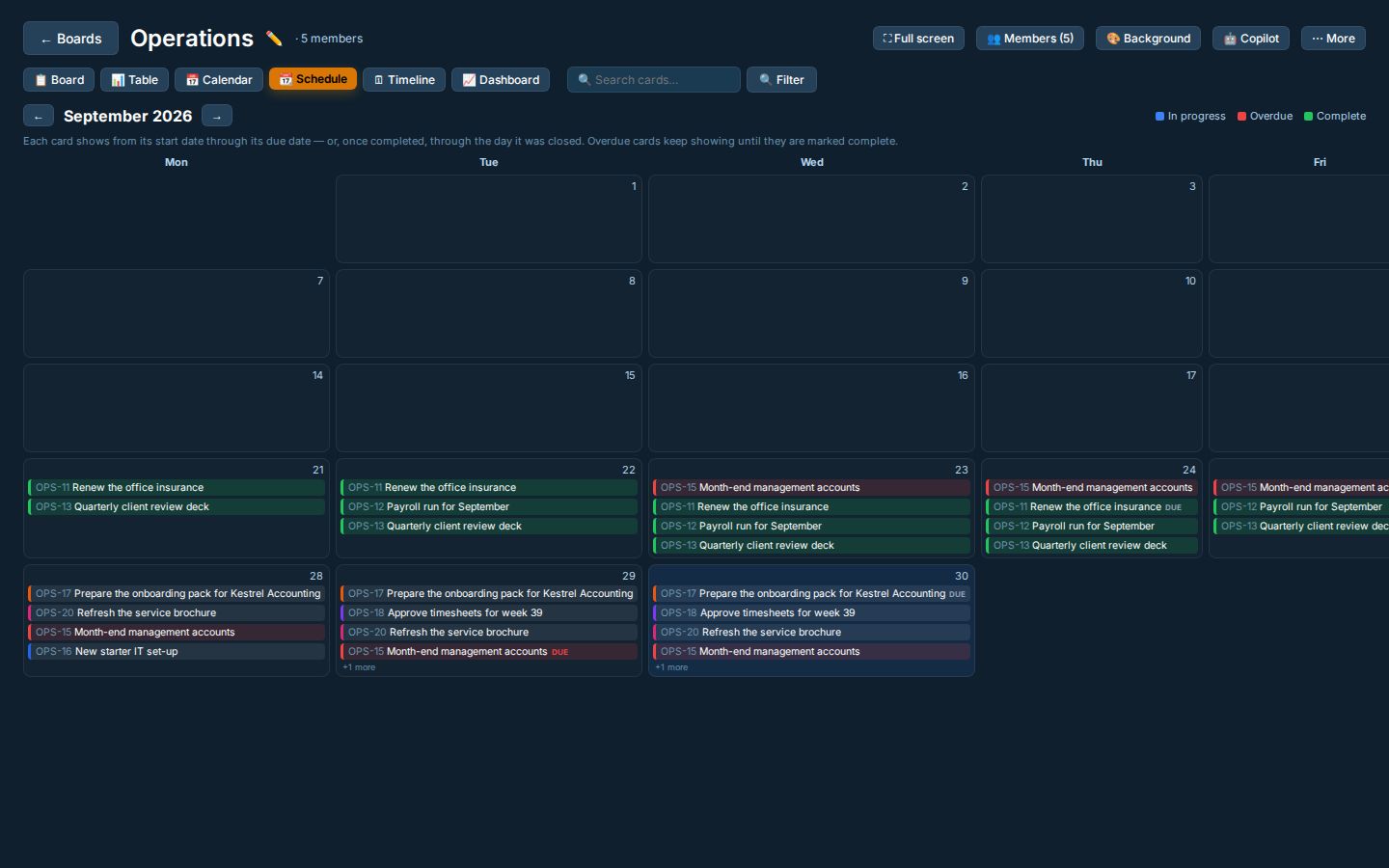Open the Filter options

coord(781,80)
